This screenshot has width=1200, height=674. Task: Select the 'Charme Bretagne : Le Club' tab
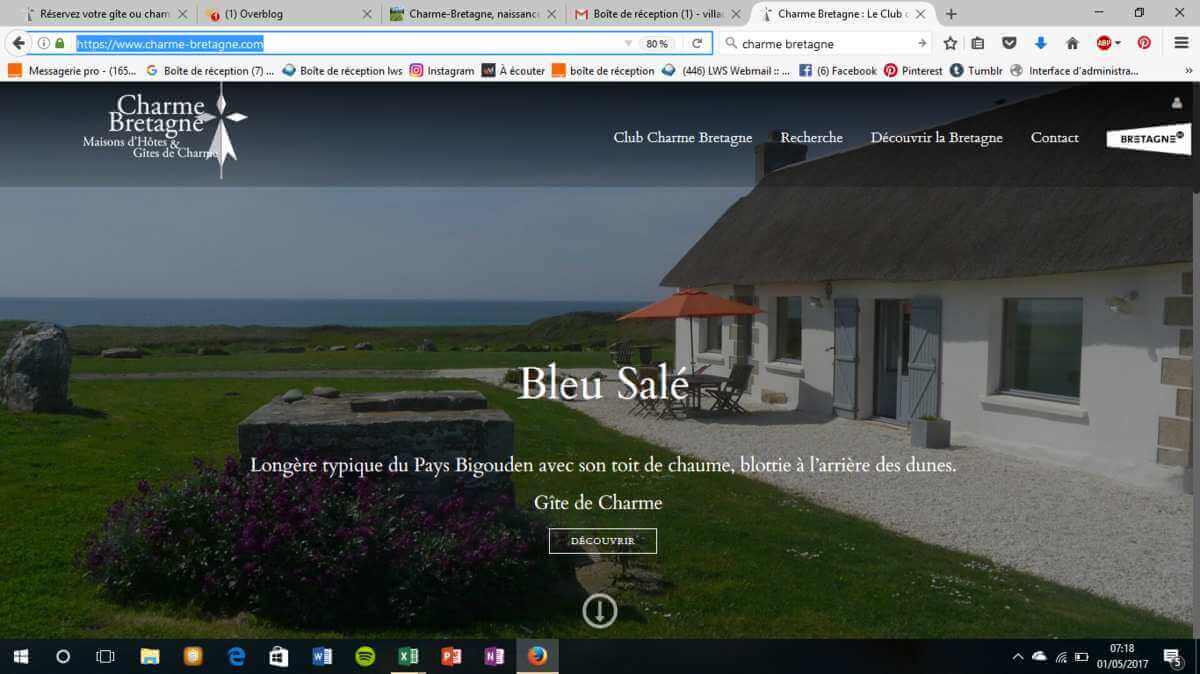click(x=845, y=14)
